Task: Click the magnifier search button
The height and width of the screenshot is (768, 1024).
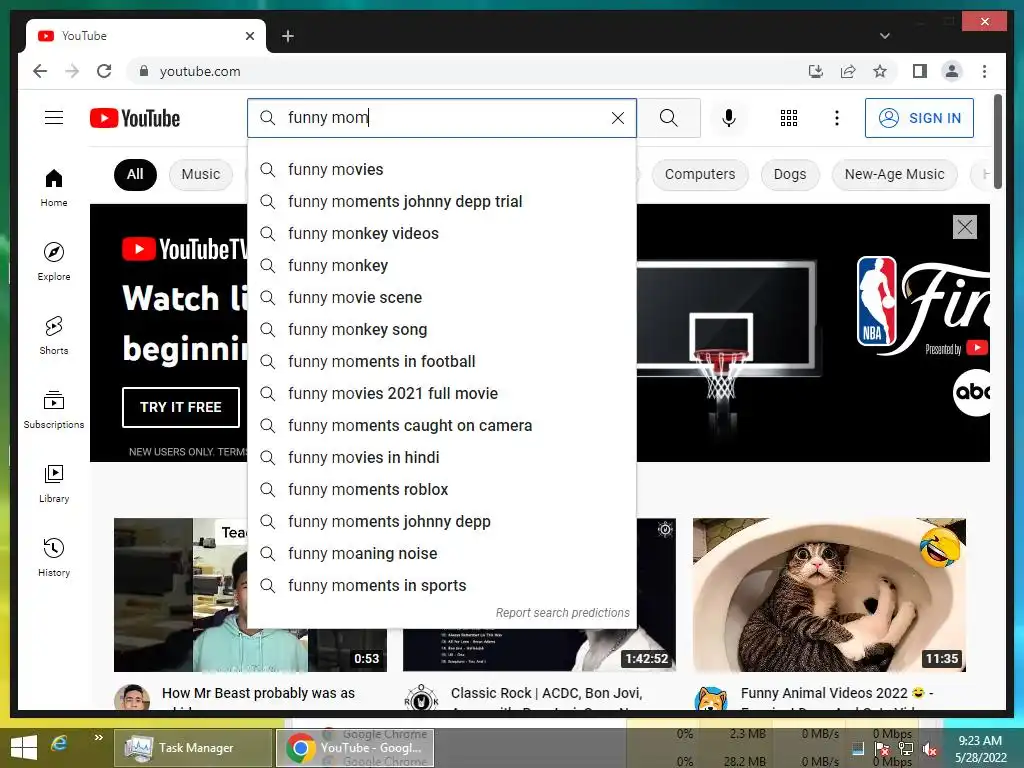Action: [668, 118]
